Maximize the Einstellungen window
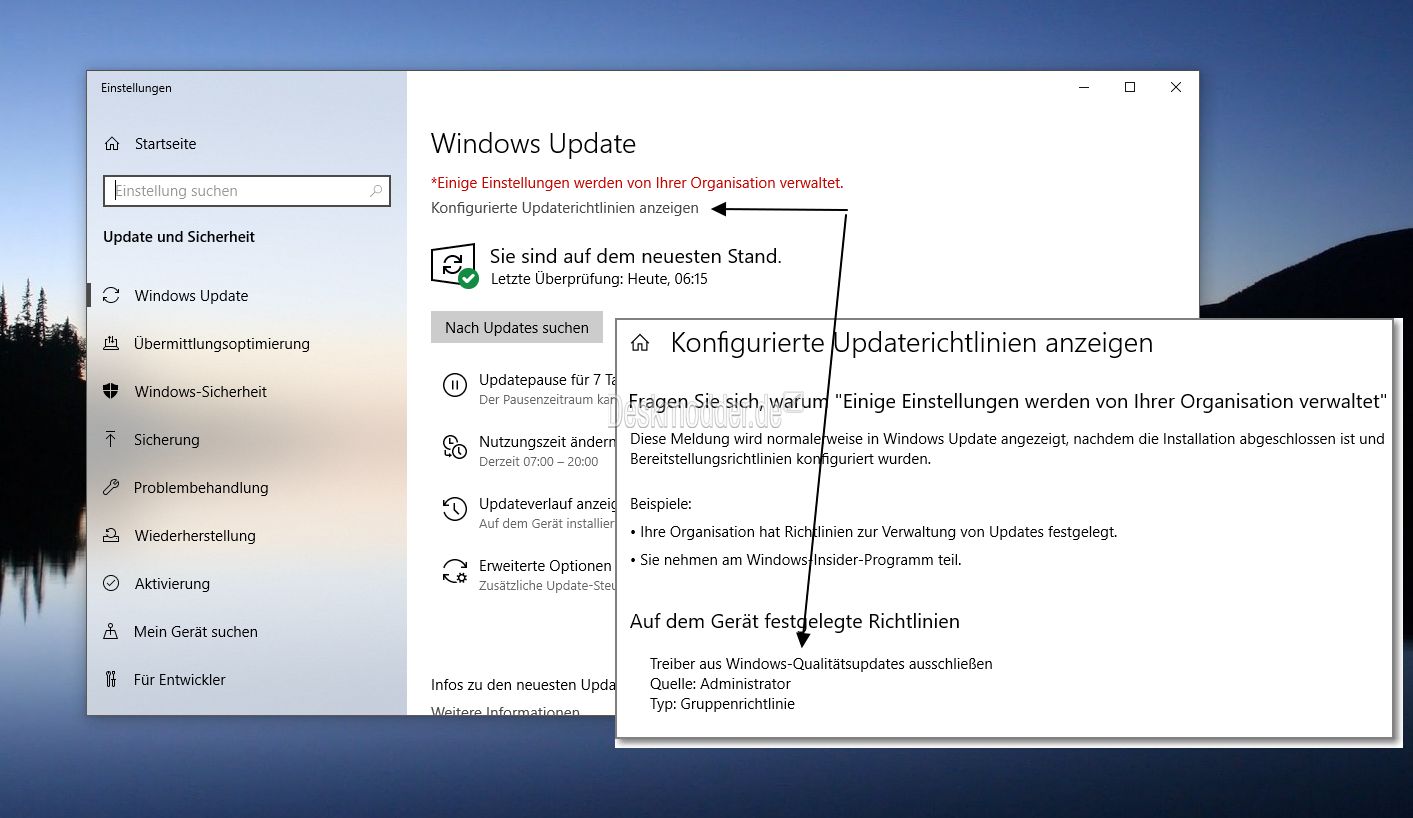The image size is (1413, 818). [x=1130, y=88]
